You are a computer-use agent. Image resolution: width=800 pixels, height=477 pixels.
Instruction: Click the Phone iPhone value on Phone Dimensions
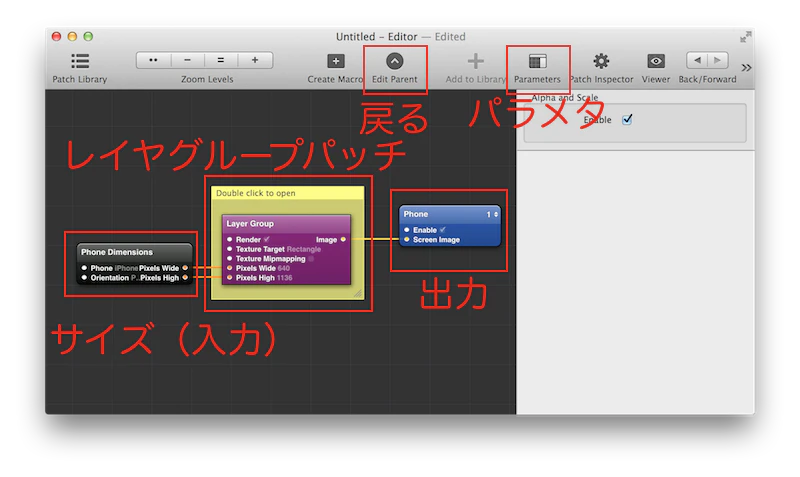(126, 268)
